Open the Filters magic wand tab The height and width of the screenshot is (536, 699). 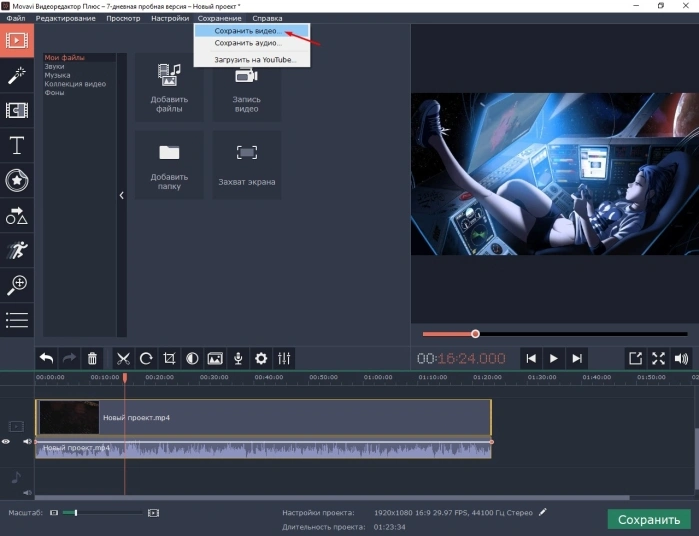pyautogui.click(x=16, y=75)
